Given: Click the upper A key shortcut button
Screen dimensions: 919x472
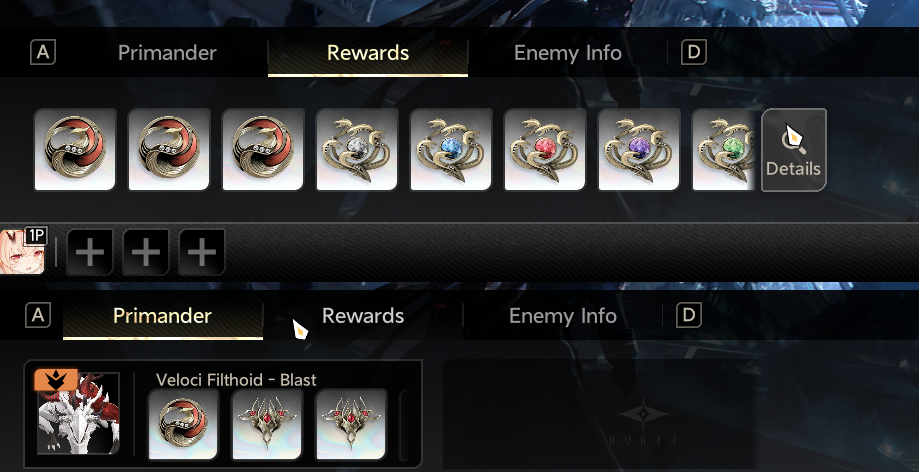Looking at the screenshot, I should click(43, 53).
